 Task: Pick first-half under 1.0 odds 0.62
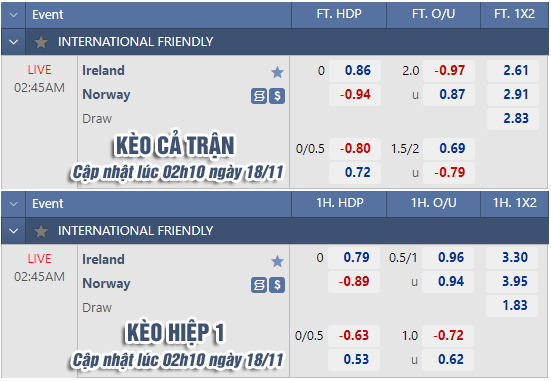pyautogui.click(x=448, y=360)
